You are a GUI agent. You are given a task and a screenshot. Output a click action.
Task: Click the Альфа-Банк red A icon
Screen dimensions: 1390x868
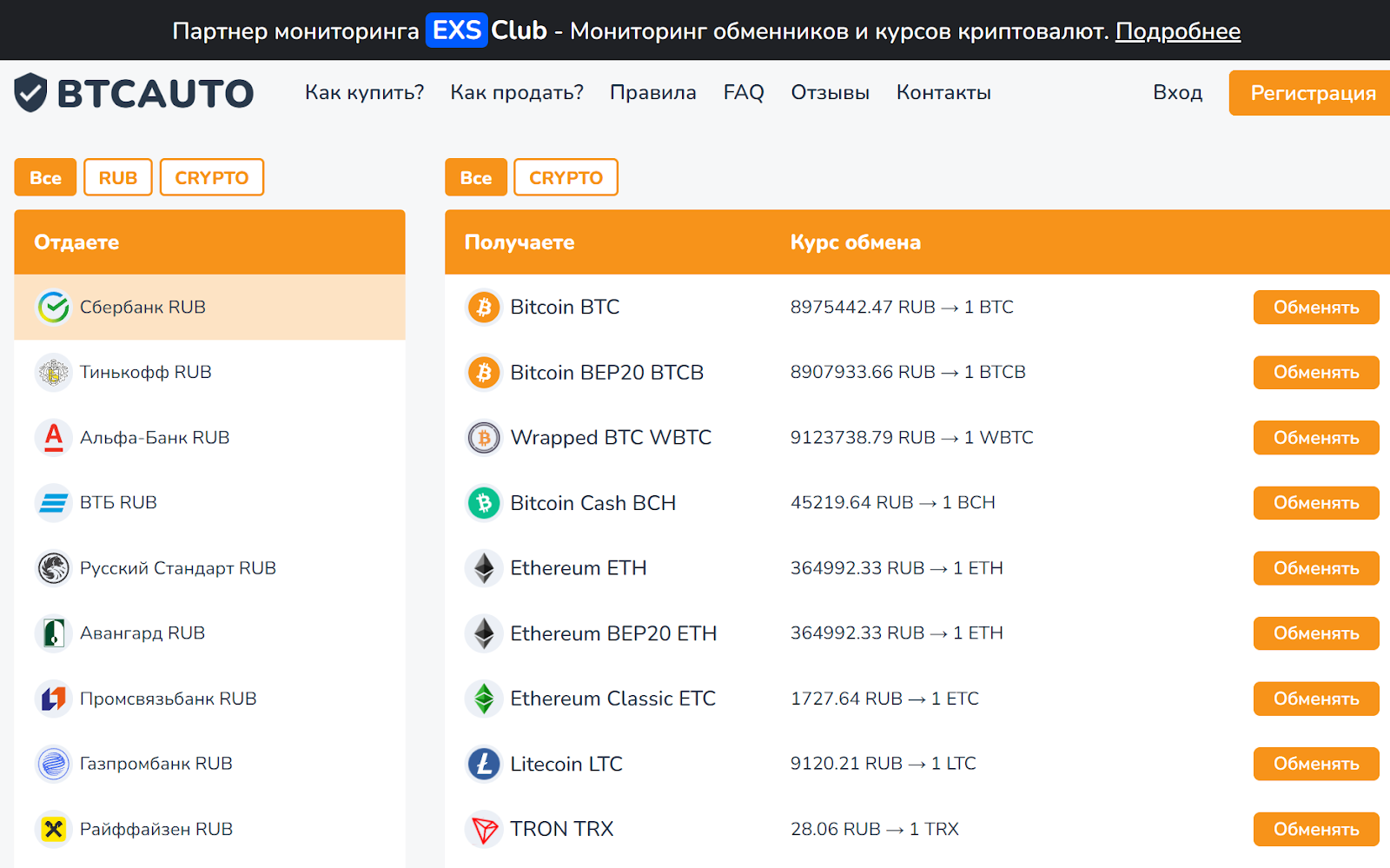click(x=53, y=437)
